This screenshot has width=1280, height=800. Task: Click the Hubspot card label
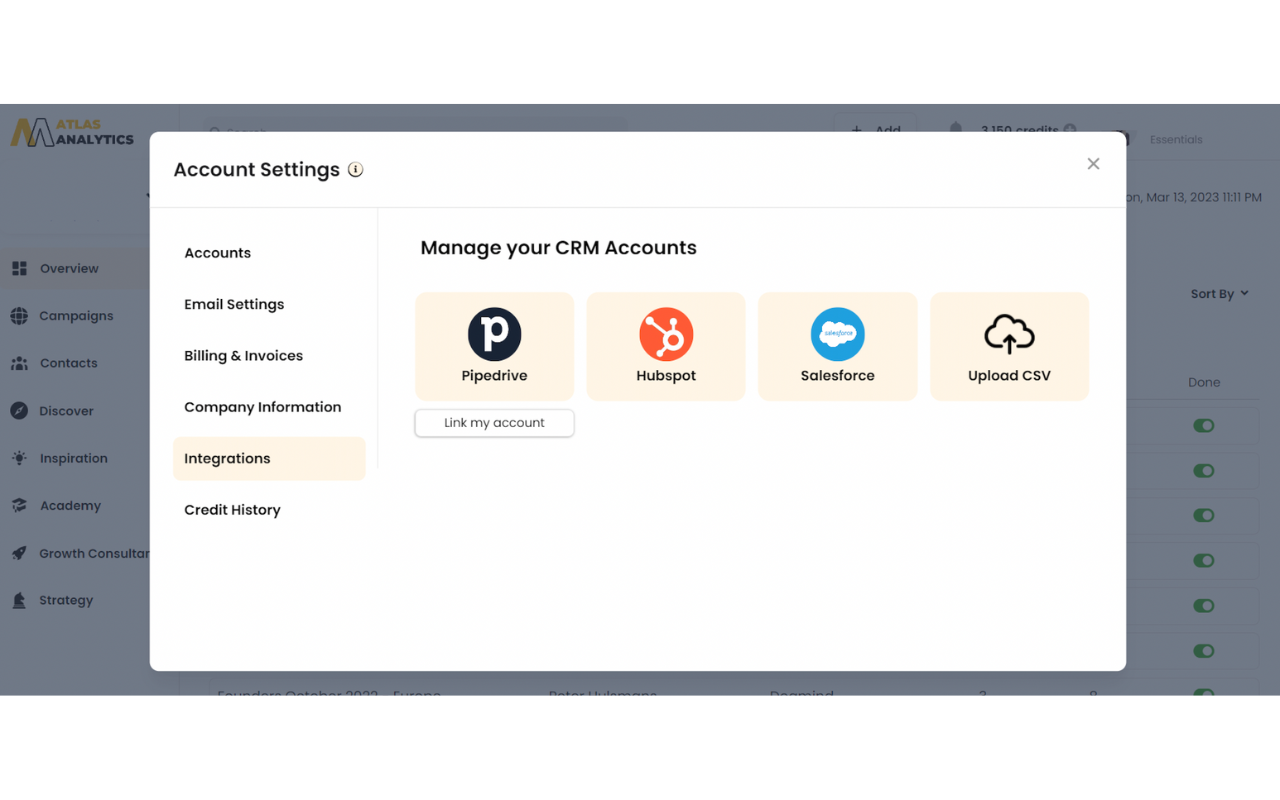click(666, 376)
